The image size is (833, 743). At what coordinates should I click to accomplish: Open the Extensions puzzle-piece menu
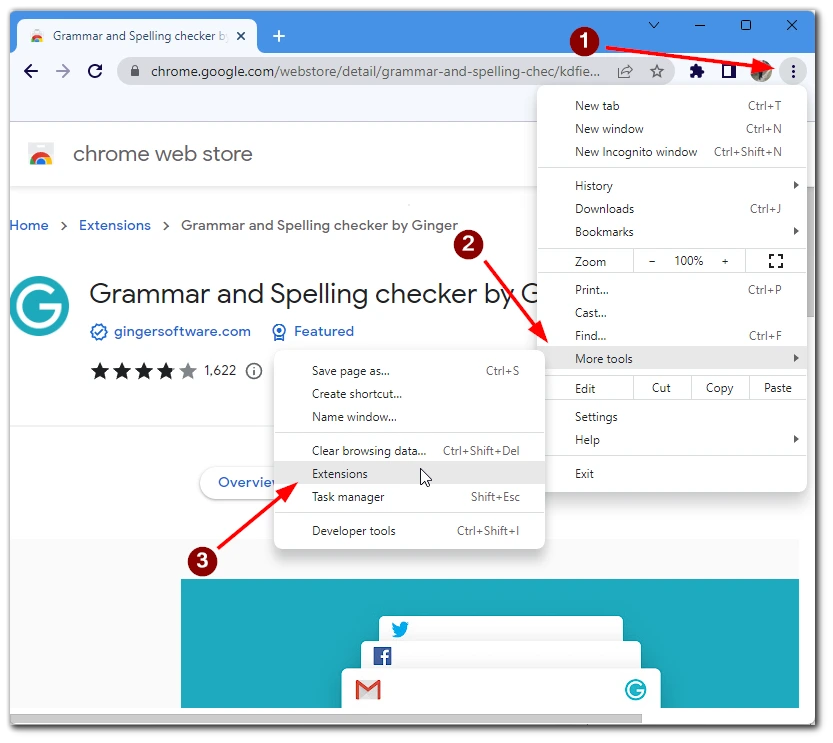696,71
